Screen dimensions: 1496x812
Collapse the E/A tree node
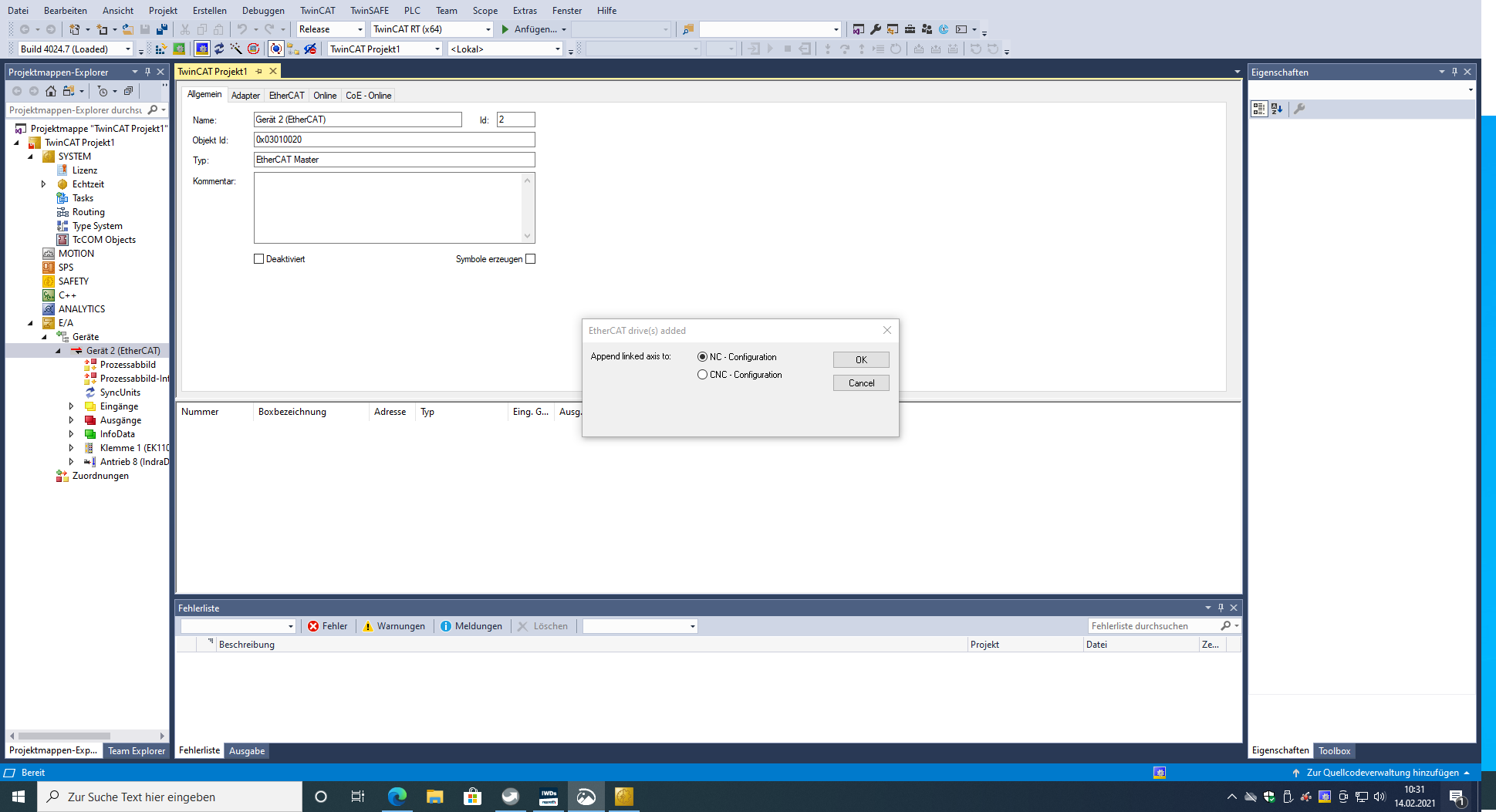[30, 323]
